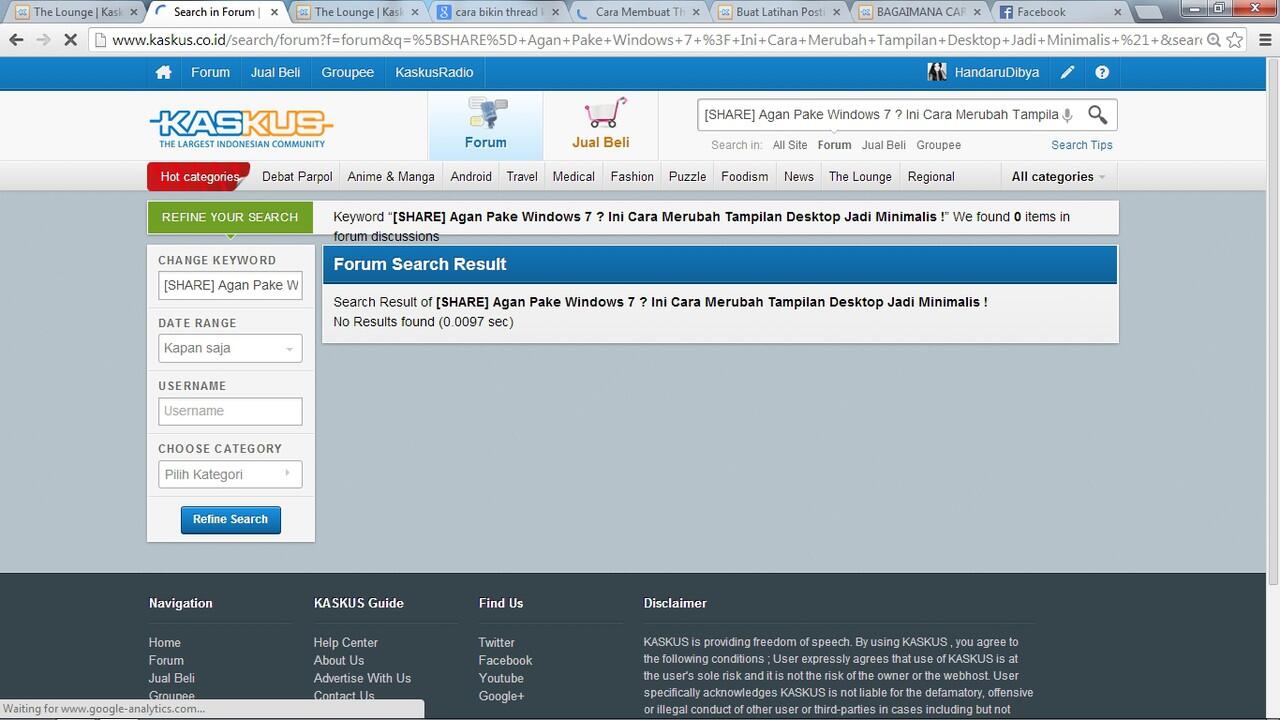Viewport: 1280px width, 720px height.
Task: Click the HandaruDibya username
Action: click(997, 72)
